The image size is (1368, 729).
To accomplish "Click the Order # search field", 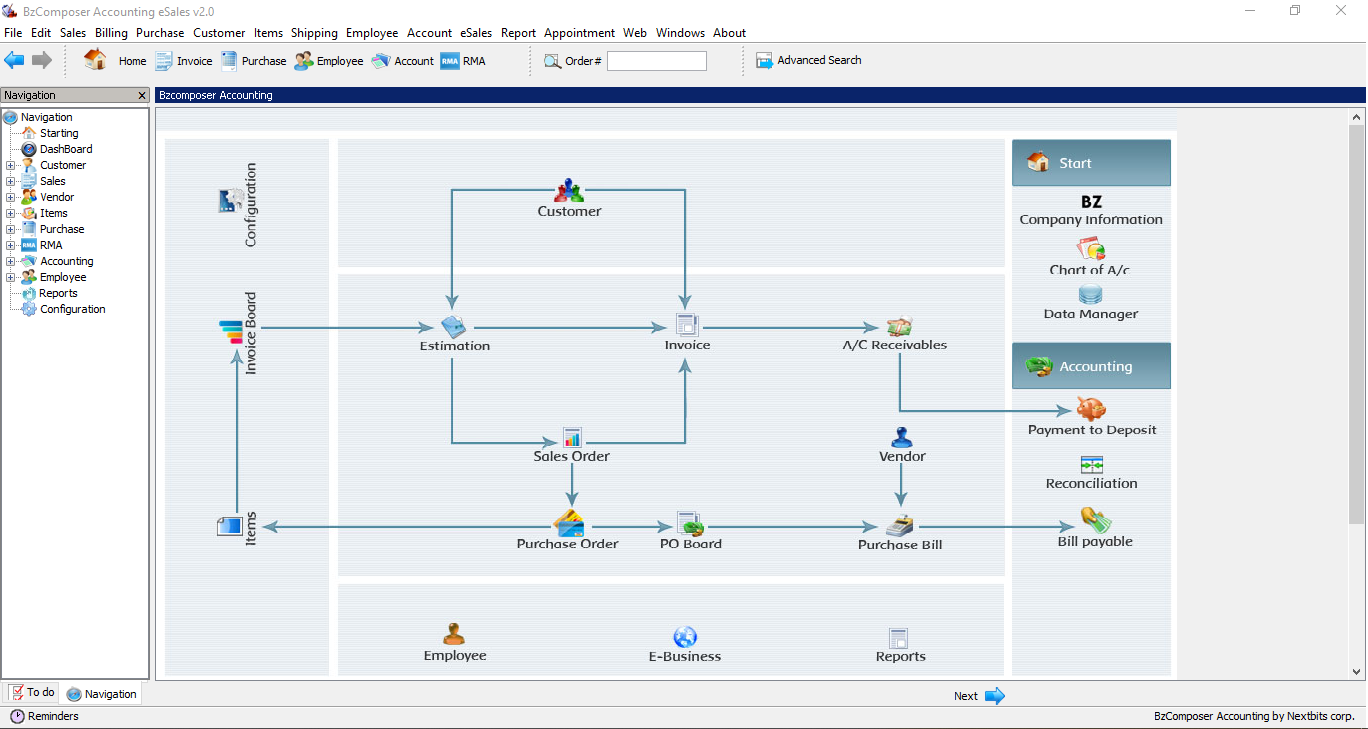I will (656, 61).
